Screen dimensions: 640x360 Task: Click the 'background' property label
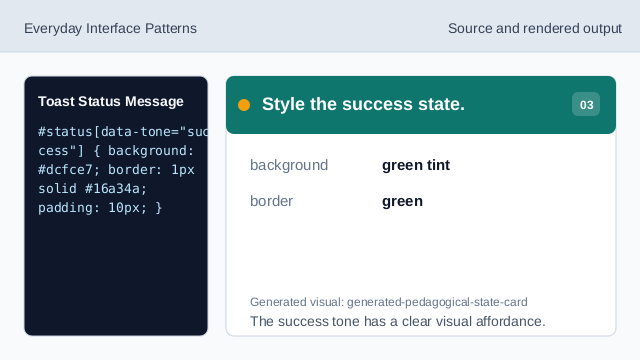click(x=289, y=165)
